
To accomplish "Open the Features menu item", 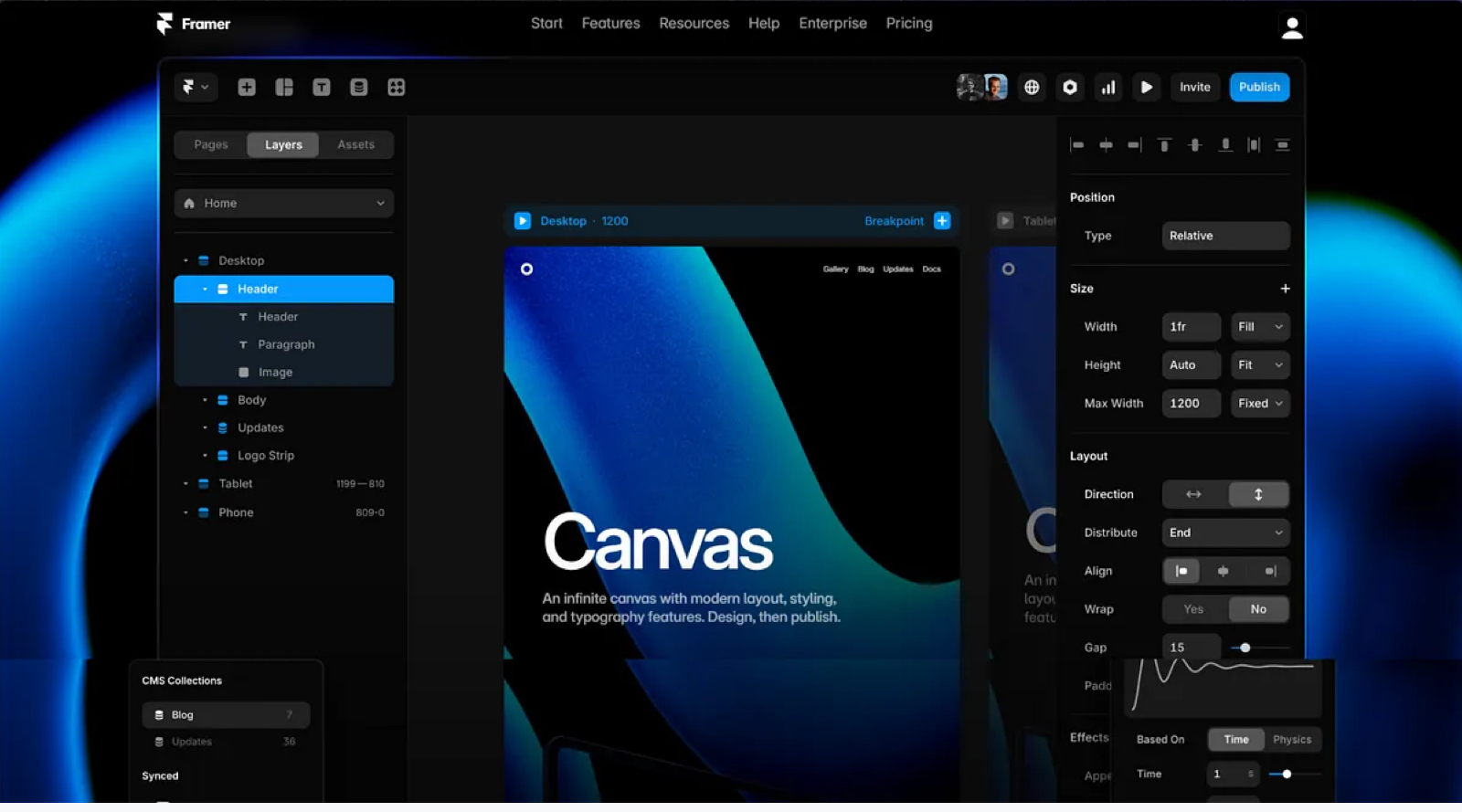I will [x=610, y=24].
